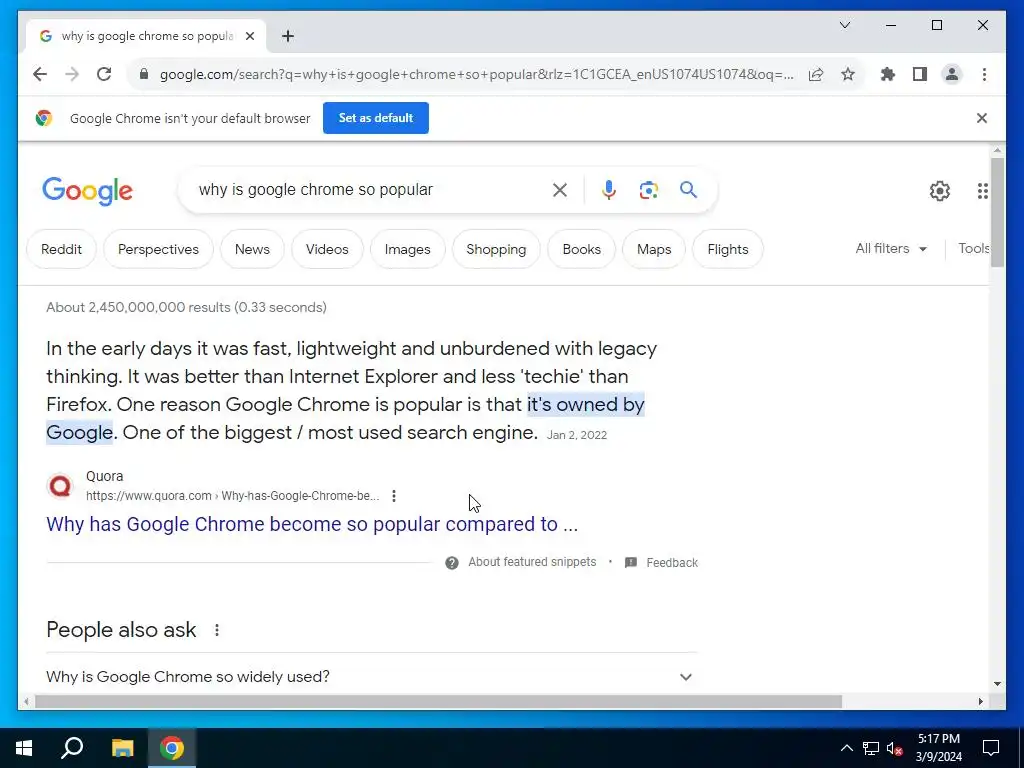Open Windows taskbar search
Image resolution: width=1024 pixels, height=768 pixels.
[72, 748]
